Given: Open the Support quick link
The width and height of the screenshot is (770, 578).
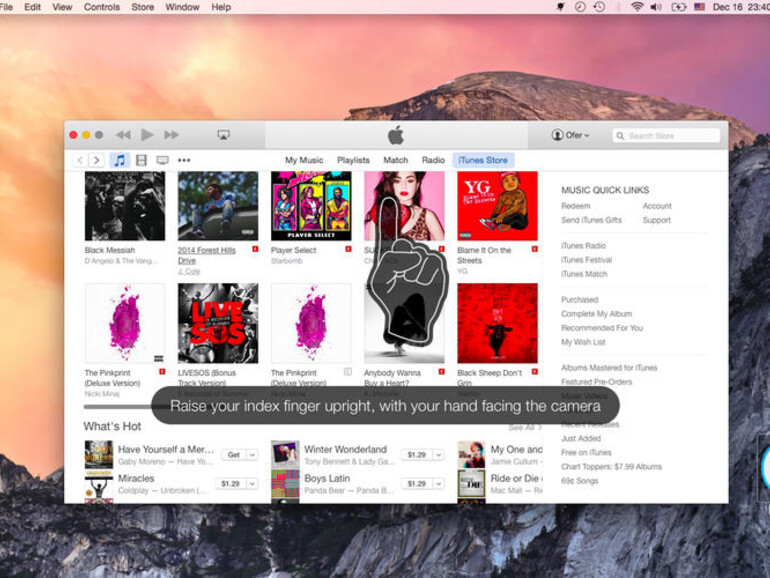Looking at the screenshot, I should tap(657, 220).
